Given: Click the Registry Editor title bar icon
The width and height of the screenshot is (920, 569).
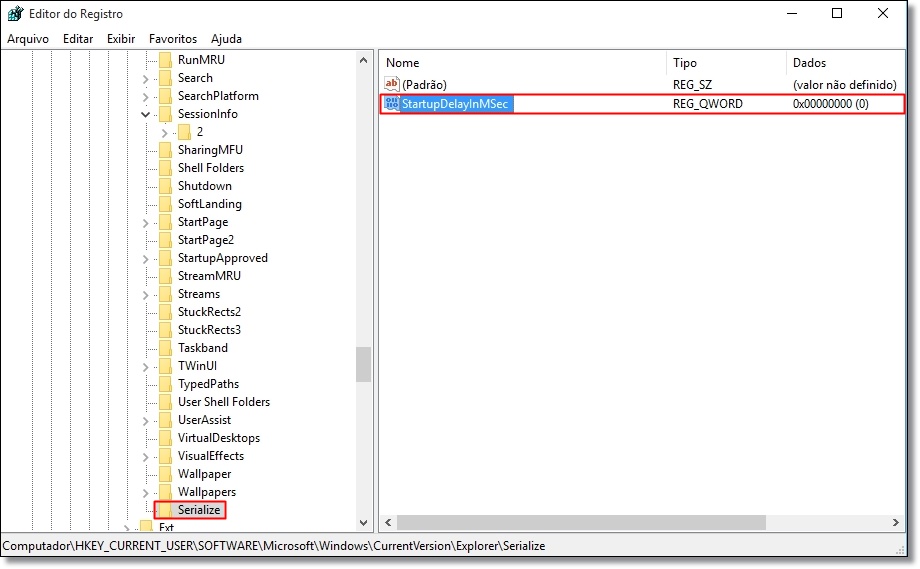Looking at the screenshot, I should [x=15, y=13].
